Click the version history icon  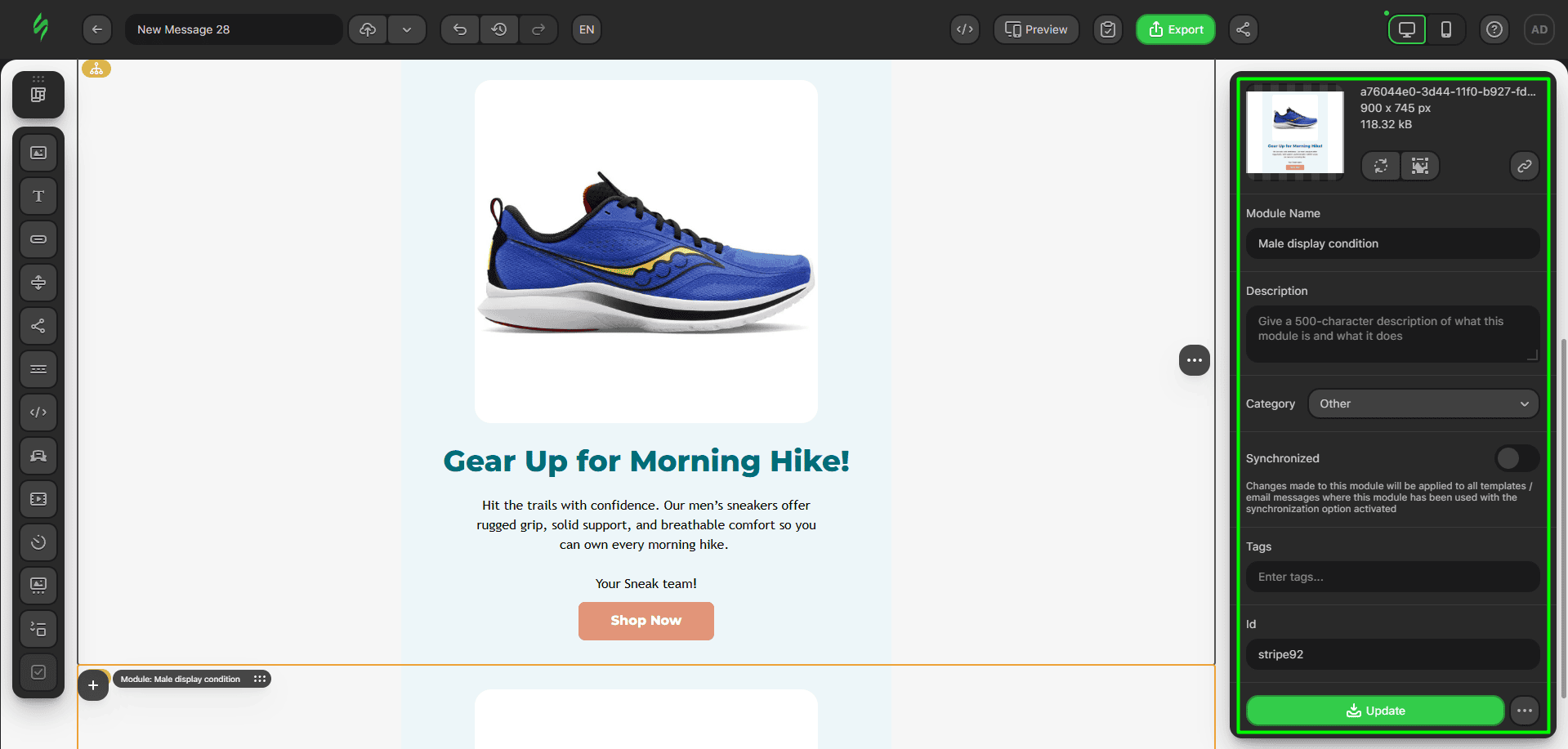(x=499, y=29)
